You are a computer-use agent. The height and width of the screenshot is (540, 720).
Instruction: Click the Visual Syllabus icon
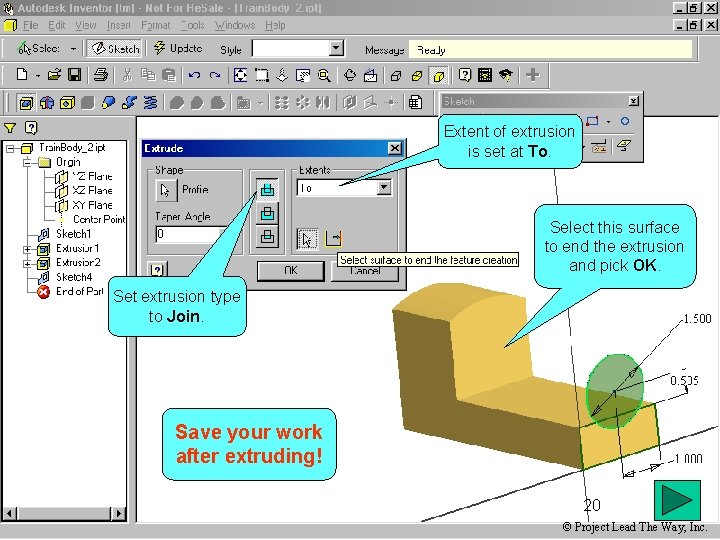pos(485,75)
